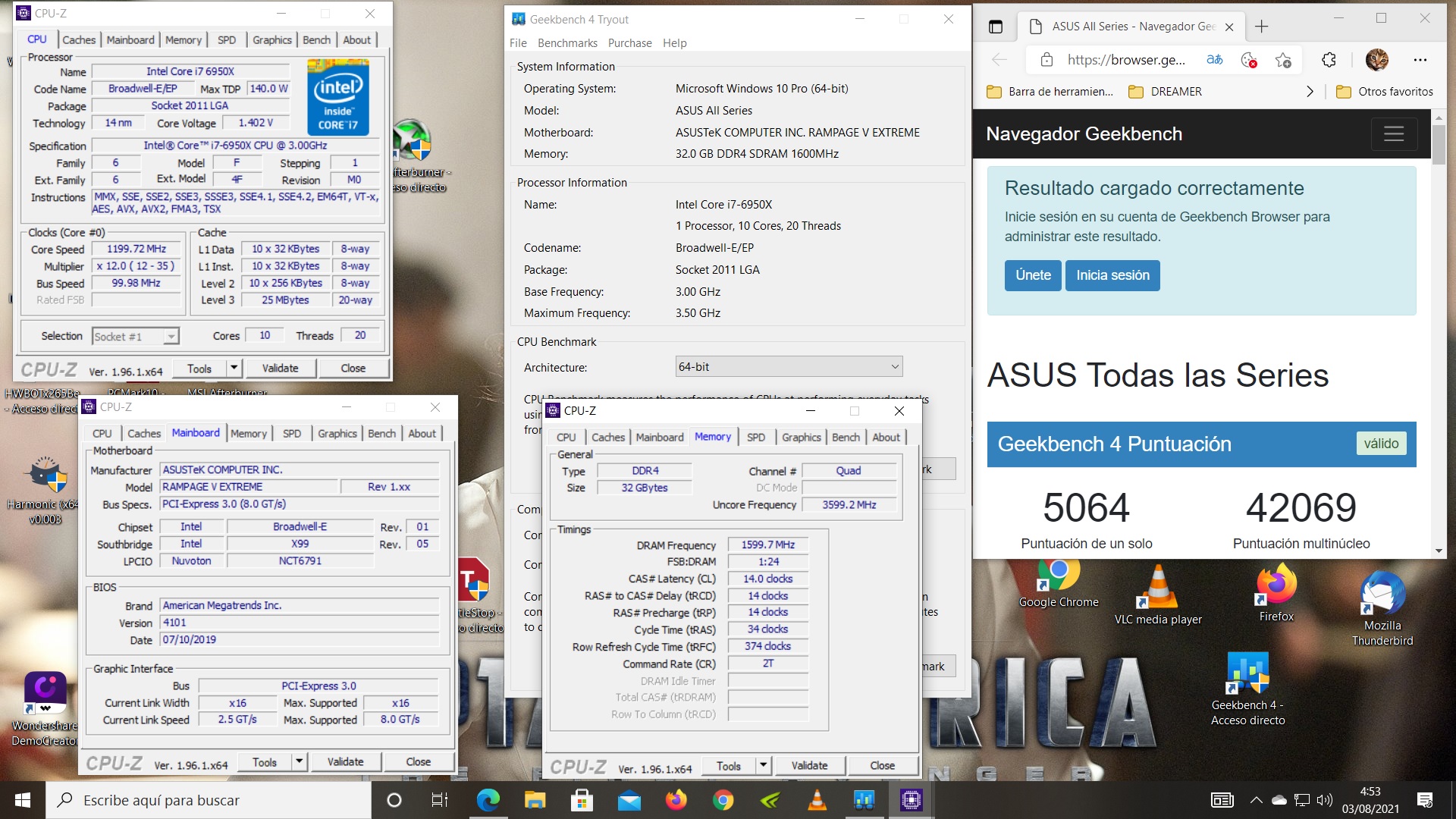The height and width of the screenshot is (819, 1456).
Task: Open DREAMER favorites folder
Action: coord(1166,92)
